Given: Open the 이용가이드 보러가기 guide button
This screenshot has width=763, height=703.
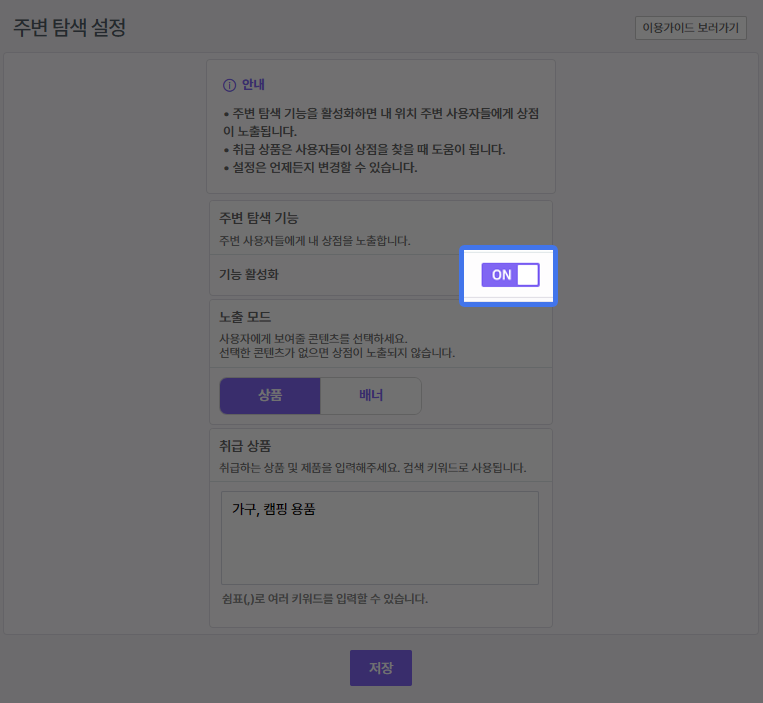Looking at the screenshot, I should point(690,28).
